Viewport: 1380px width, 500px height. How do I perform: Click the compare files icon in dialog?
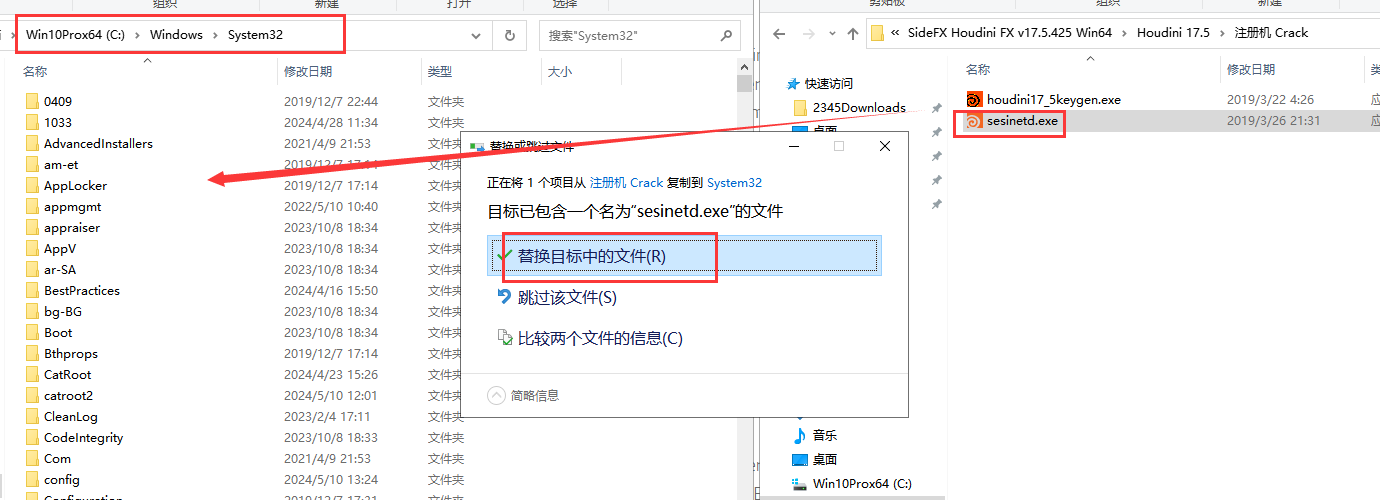(505, 338)
